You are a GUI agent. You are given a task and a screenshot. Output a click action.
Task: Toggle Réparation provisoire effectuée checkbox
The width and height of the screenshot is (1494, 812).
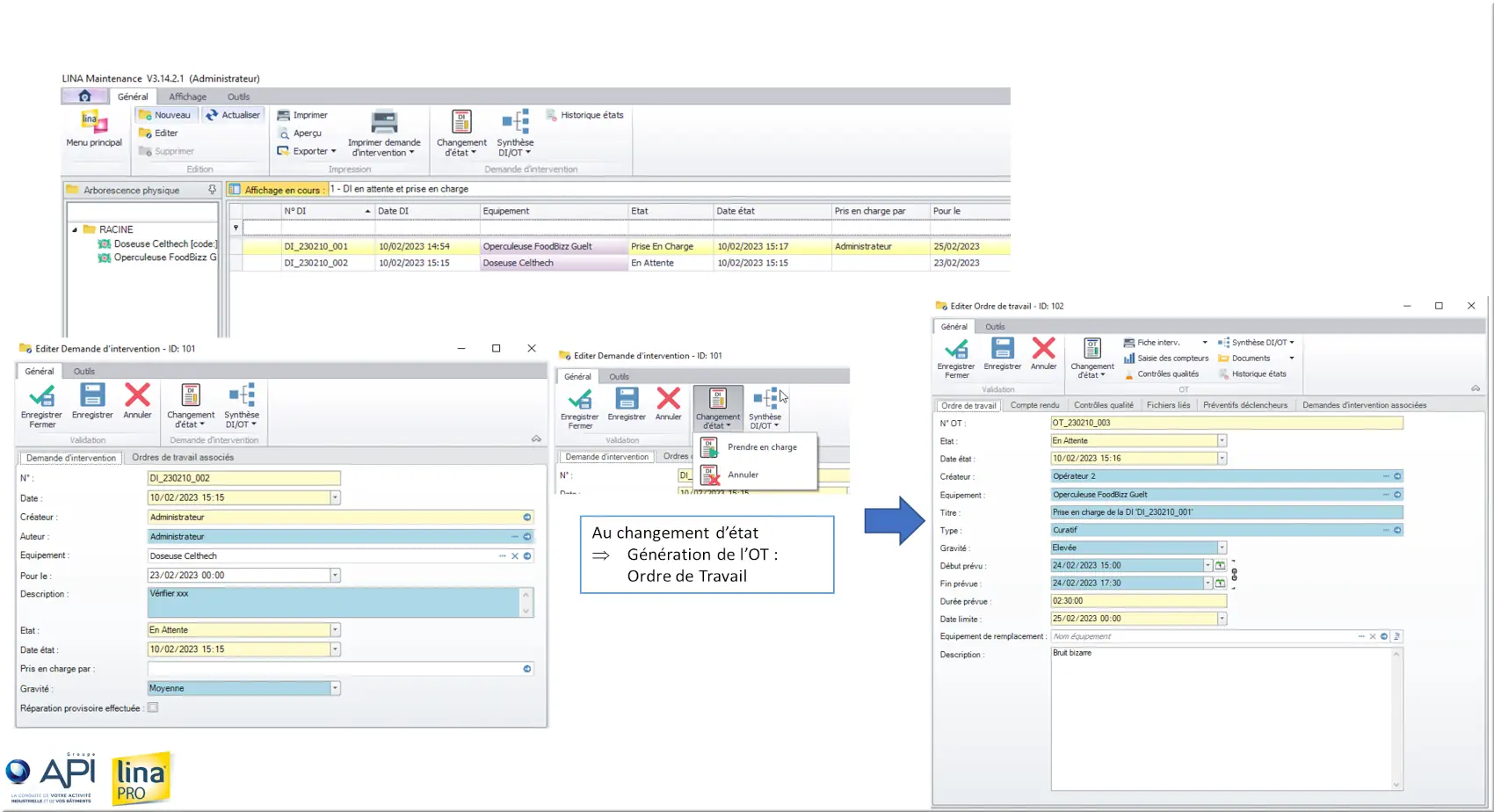(153, 708)
